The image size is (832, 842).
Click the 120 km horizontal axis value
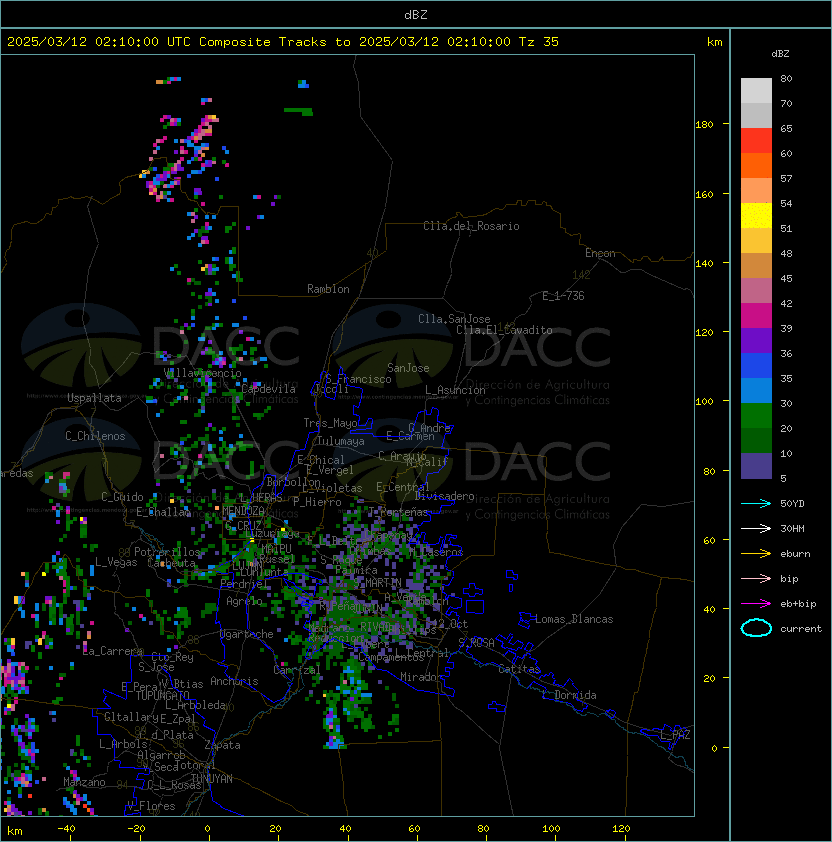tap(621, 829)
